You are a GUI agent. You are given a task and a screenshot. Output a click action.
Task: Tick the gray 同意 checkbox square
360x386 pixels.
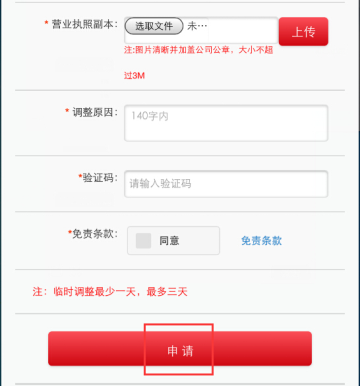[x=143, y=241]
